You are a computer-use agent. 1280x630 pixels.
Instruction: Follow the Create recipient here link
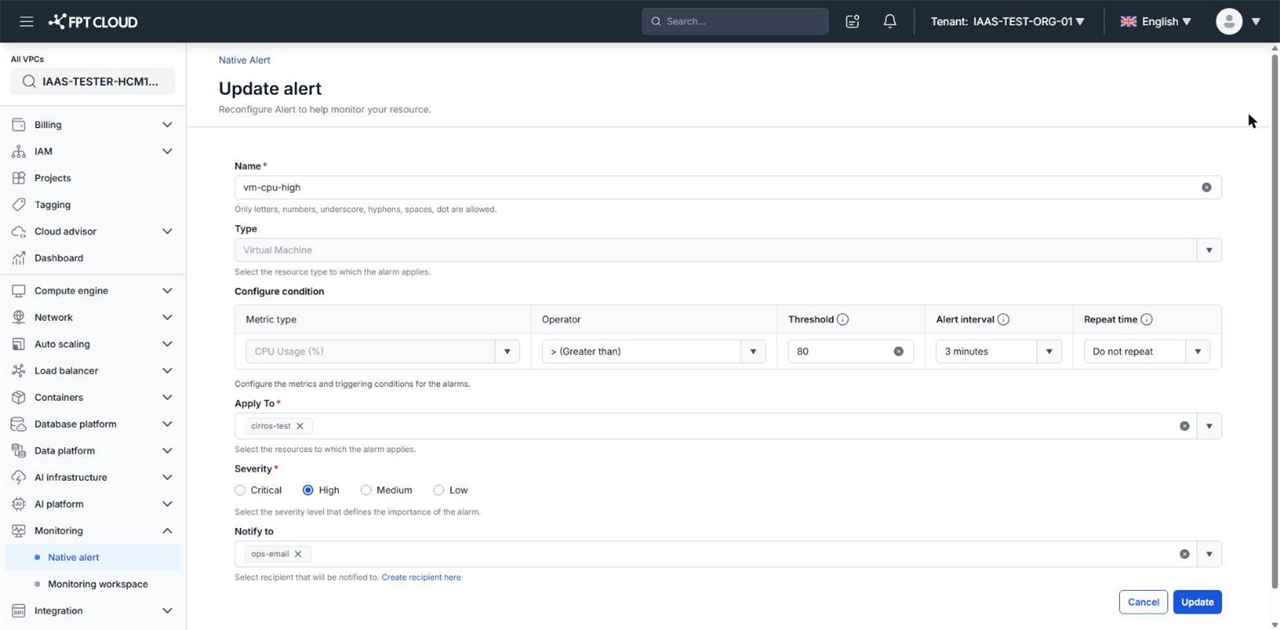(421, 577)
